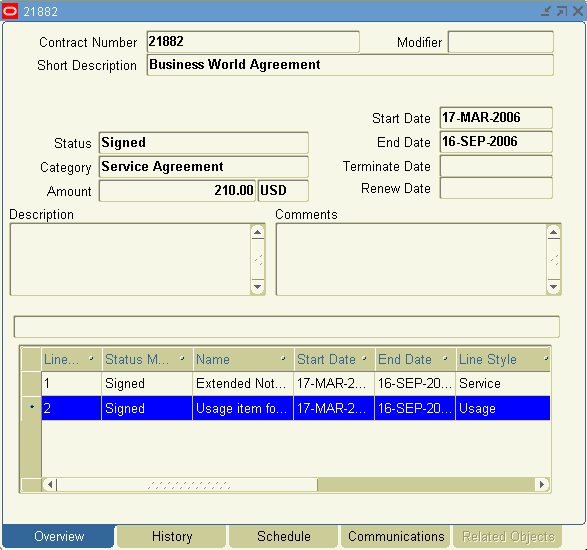Image resolution: width=587 pixels, height=550 pixels.
Task: Click the End Date field 16-SEP-2006
Action: 496,142
